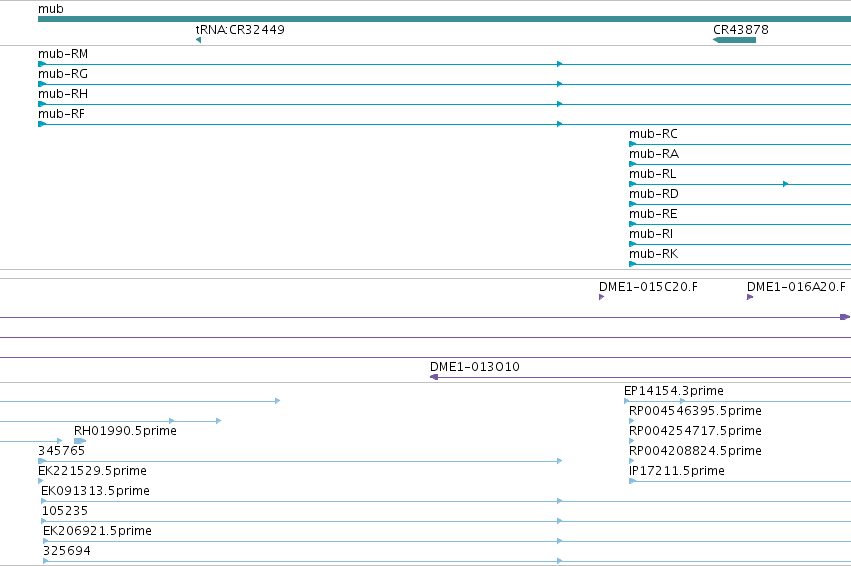The image size is (851, 566).
Task: Select the CR43878 gene label
Action: (741, 29)
